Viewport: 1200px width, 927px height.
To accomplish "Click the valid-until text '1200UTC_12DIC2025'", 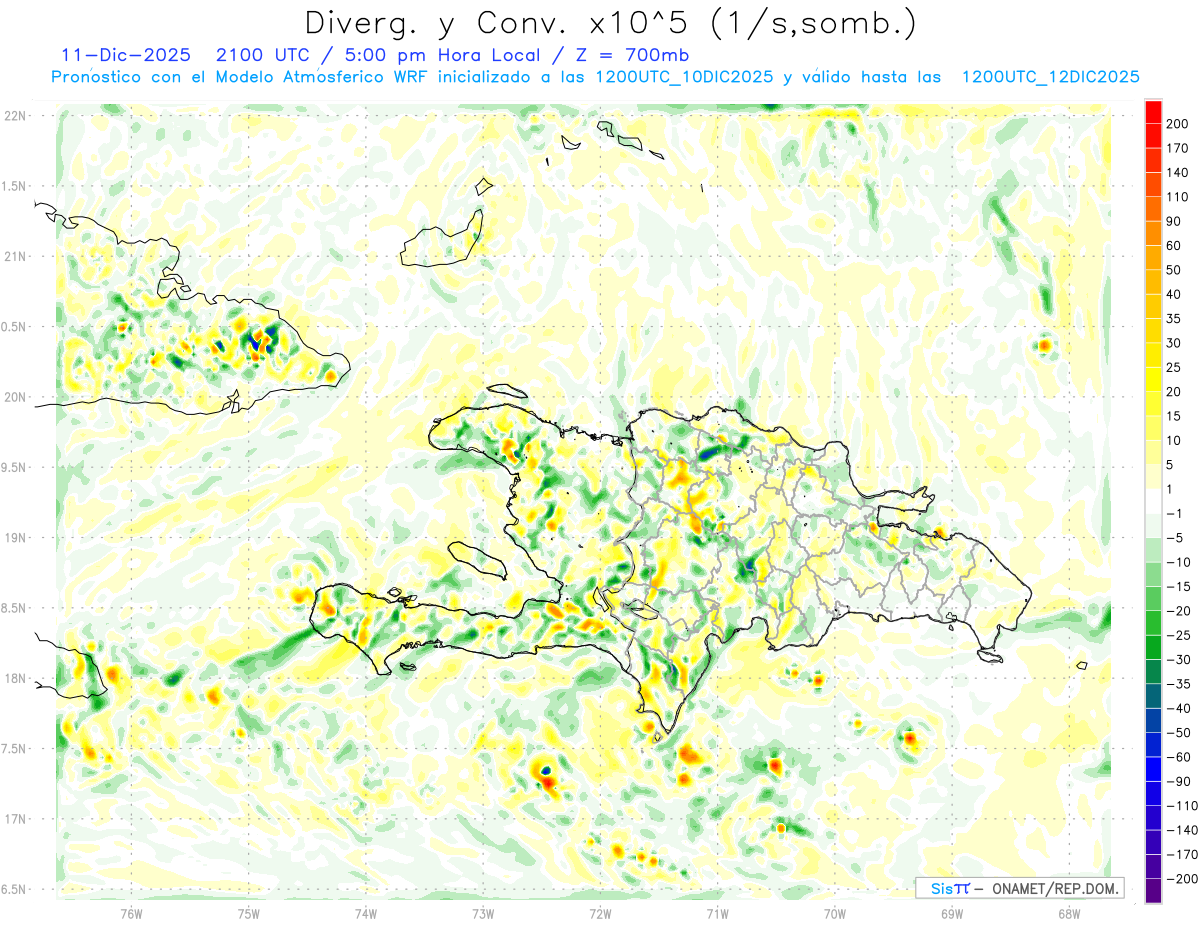I will (x=1051, y=77).
